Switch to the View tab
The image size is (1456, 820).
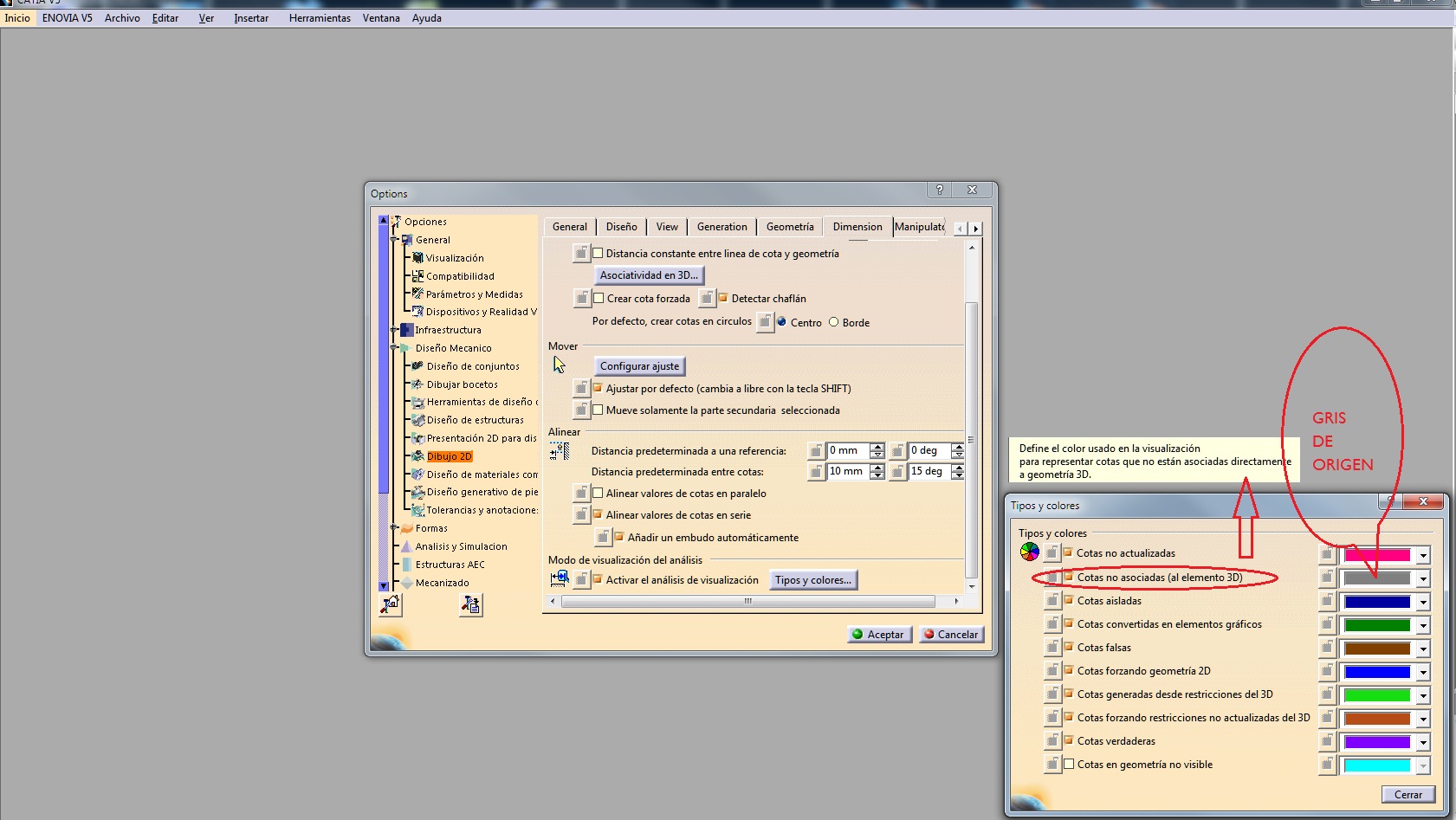(x=667, y=226)
